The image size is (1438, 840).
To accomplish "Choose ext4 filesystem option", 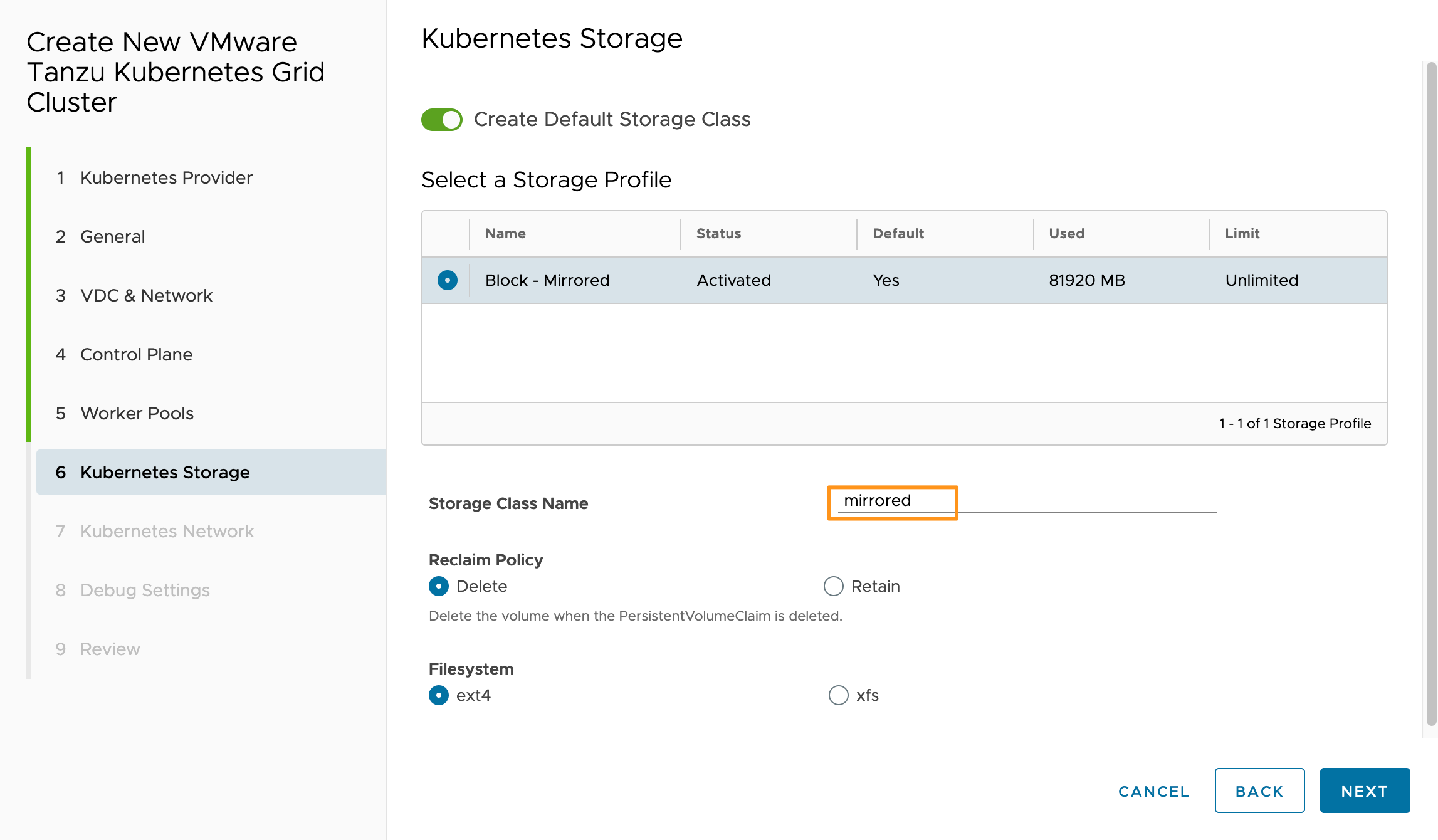I will tap(439, 695).
